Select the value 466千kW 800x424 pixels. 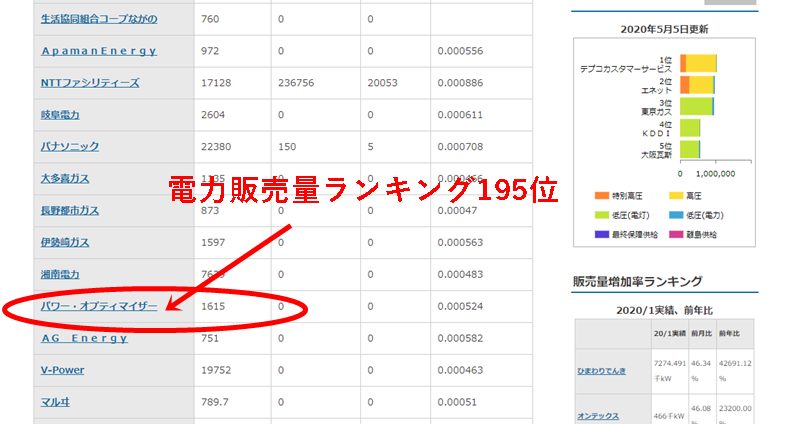(670, 416)
